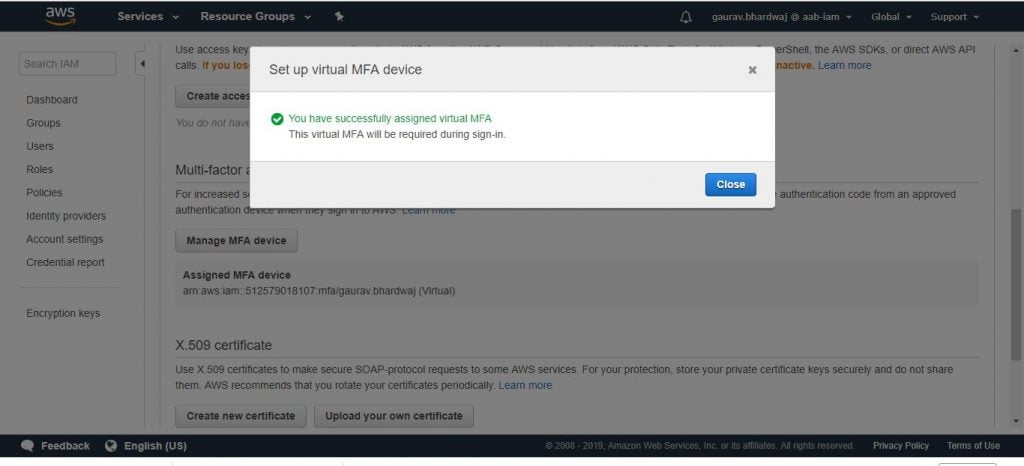Click the language globe icon

[111, 446]
